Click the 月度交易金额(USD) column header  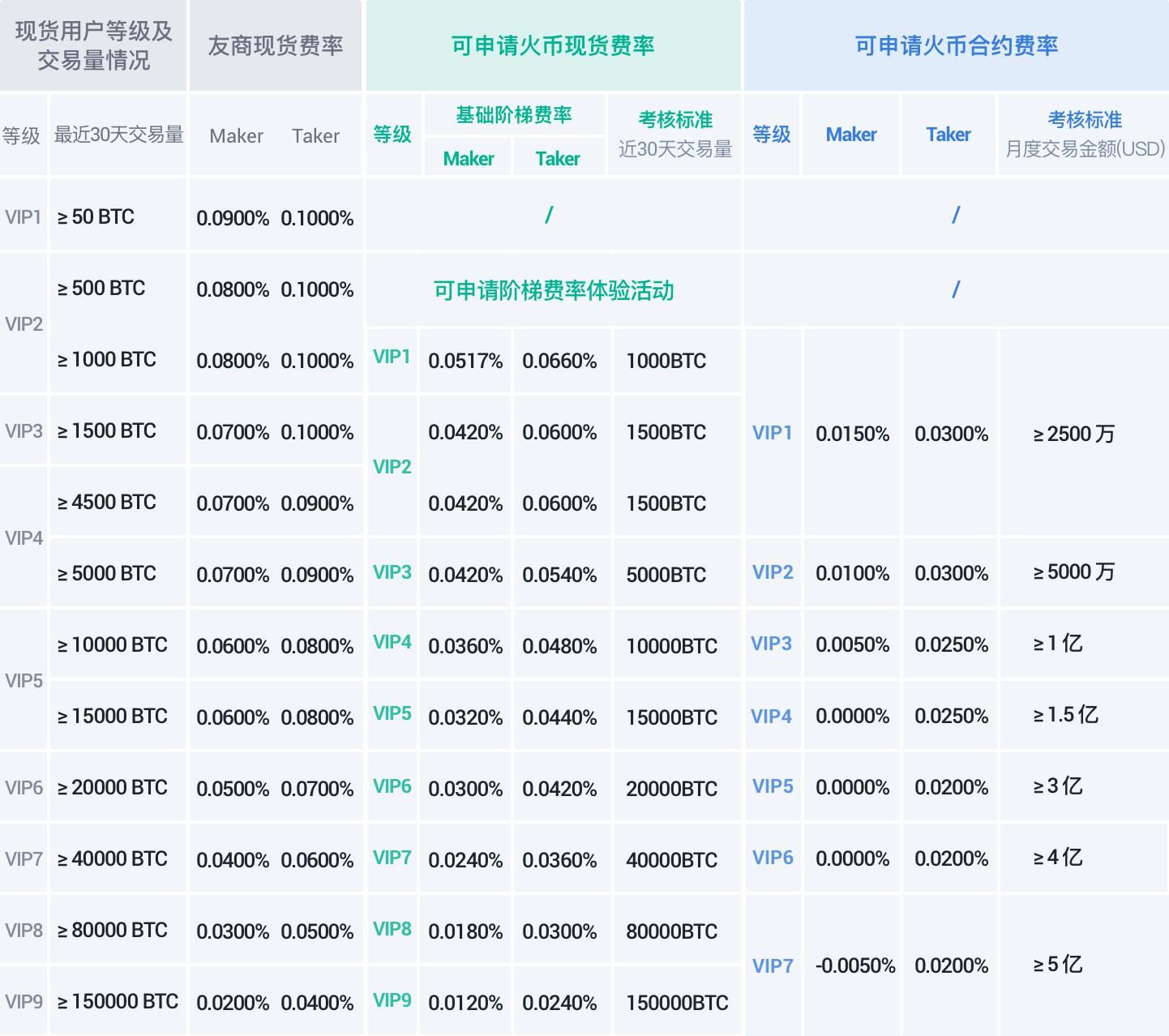click(x=1085, y=149)
